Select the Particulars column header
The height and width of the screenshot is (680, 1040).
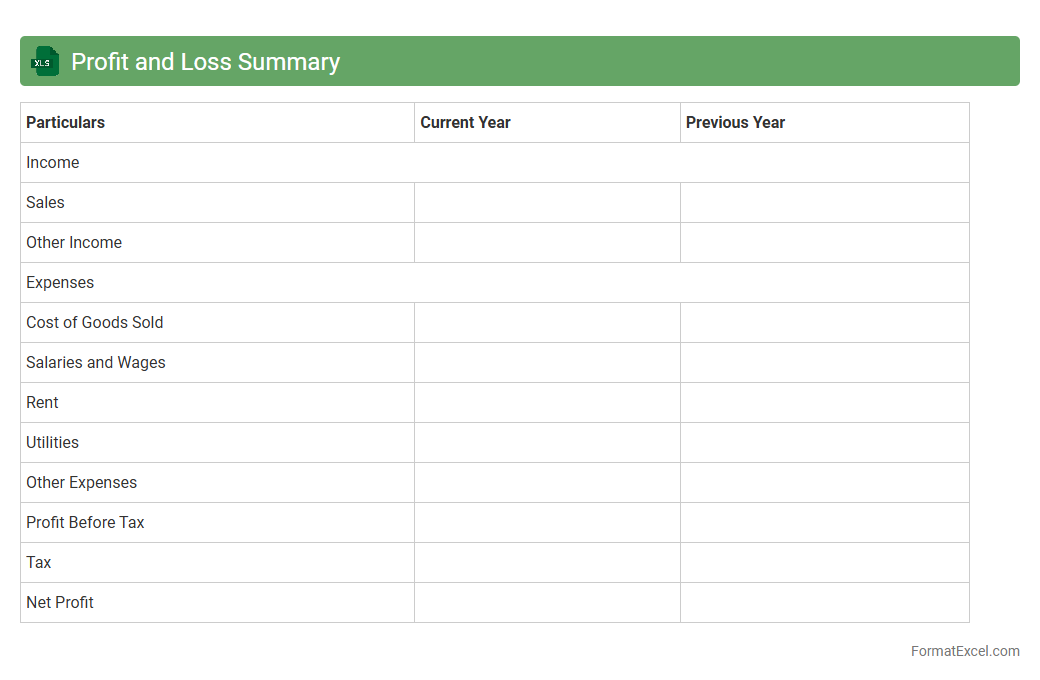[x=66, y=122]
